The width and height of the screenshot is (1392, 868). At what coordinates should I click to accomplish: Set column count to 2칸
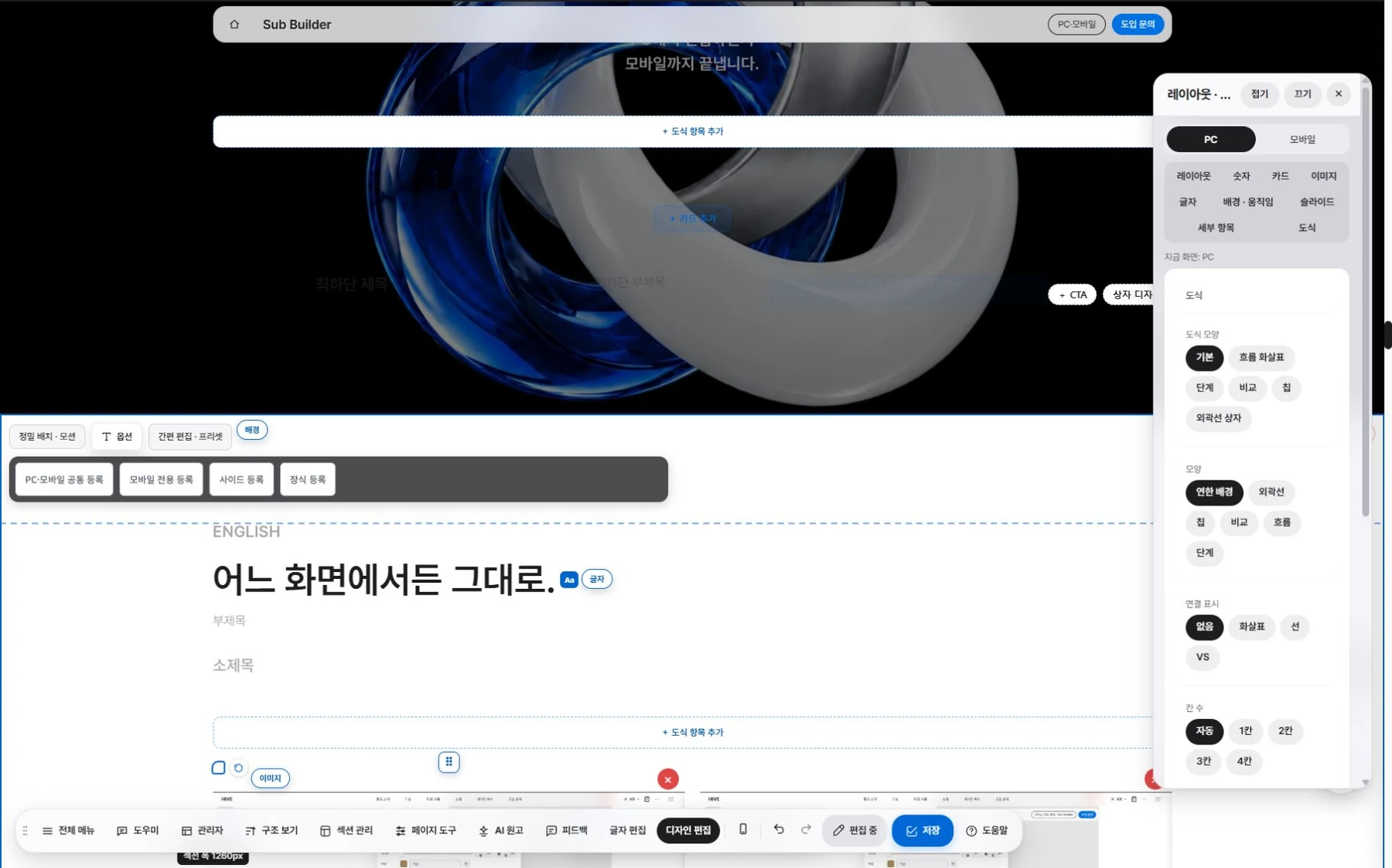coord(1285,731)
